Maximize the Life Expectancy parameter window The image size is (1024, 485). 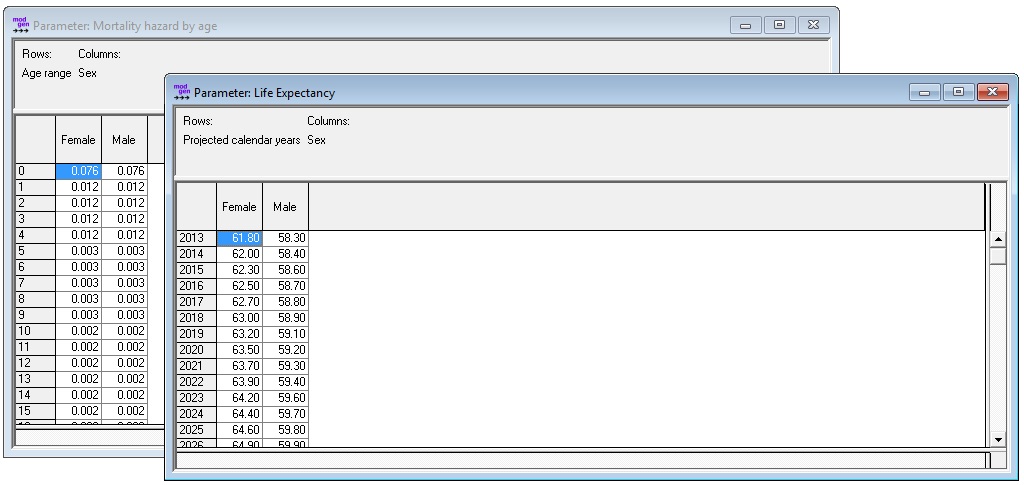pyautogui.click(x=957, y=92)
